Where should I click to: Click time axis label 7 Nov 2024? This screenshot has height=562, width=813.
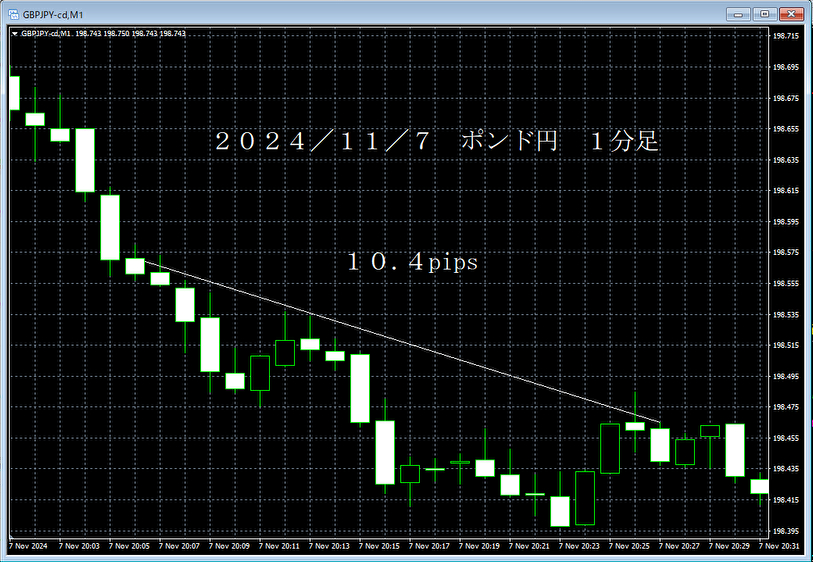[28, 546]
